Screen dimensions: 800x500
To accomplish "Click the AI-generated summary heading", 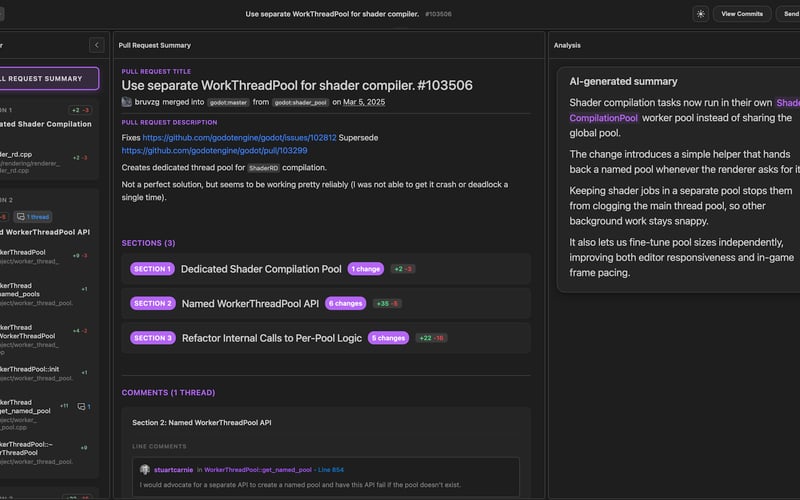I will [x=623, y=82].
